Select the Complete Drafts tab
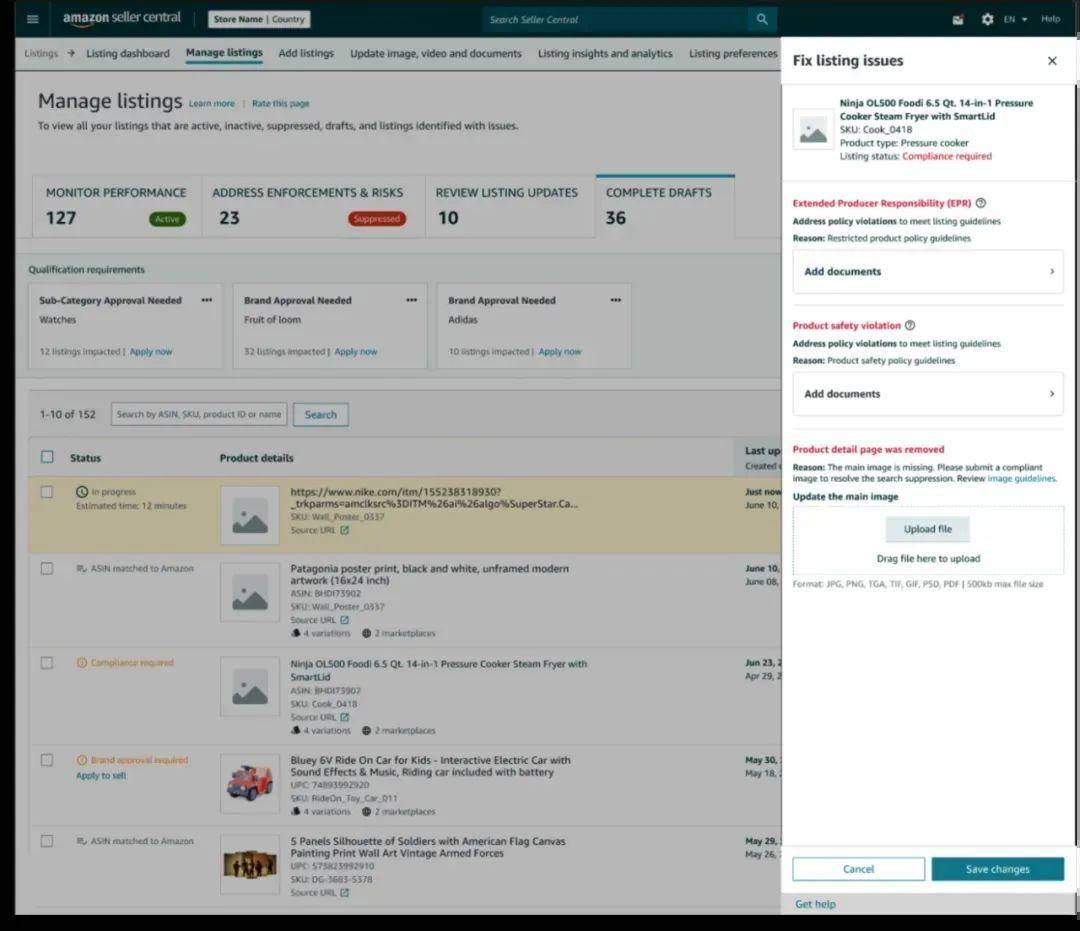 [665, 207]
